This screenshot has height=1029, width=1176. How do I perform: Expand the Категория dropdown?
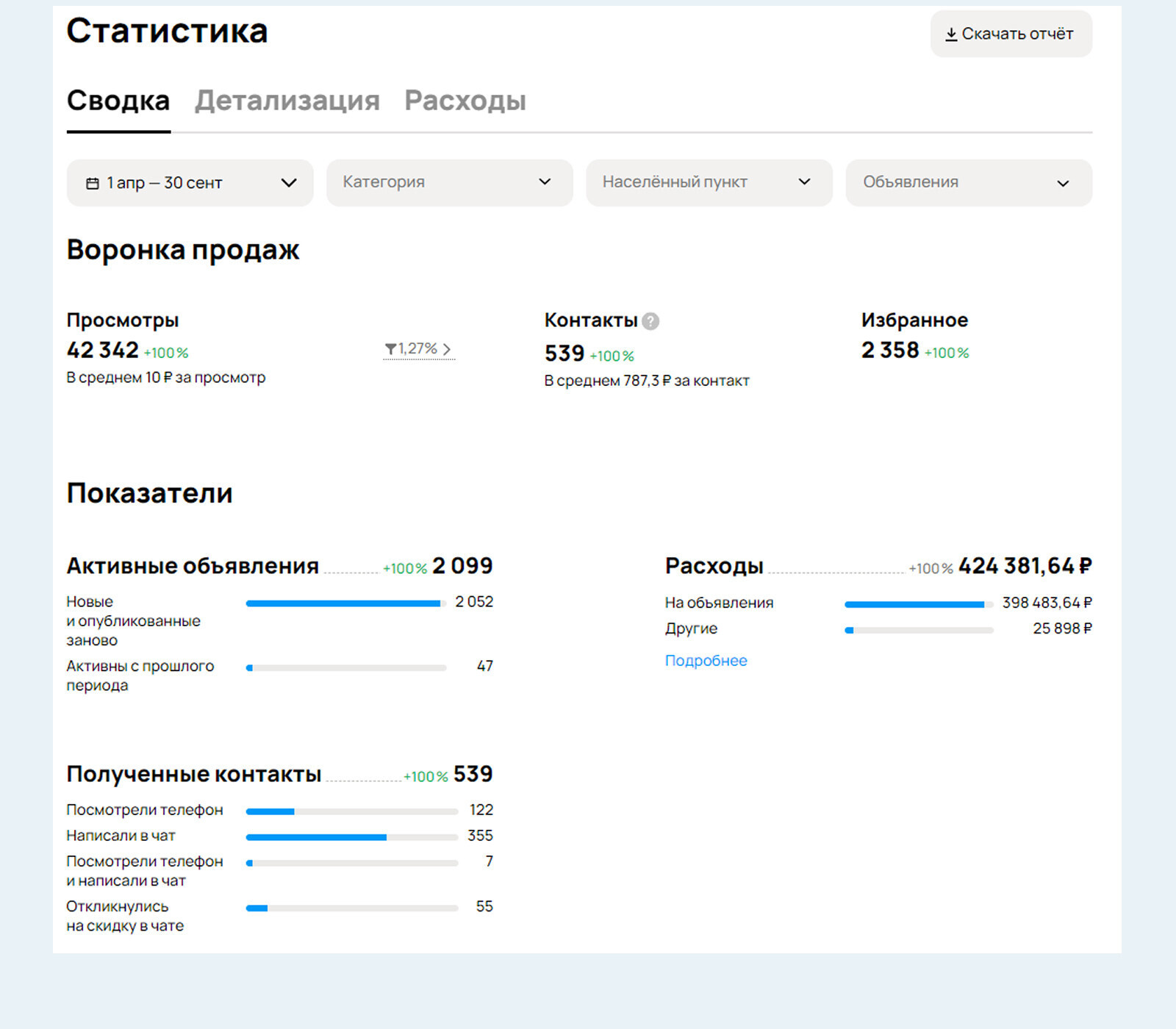click(450, 182)
